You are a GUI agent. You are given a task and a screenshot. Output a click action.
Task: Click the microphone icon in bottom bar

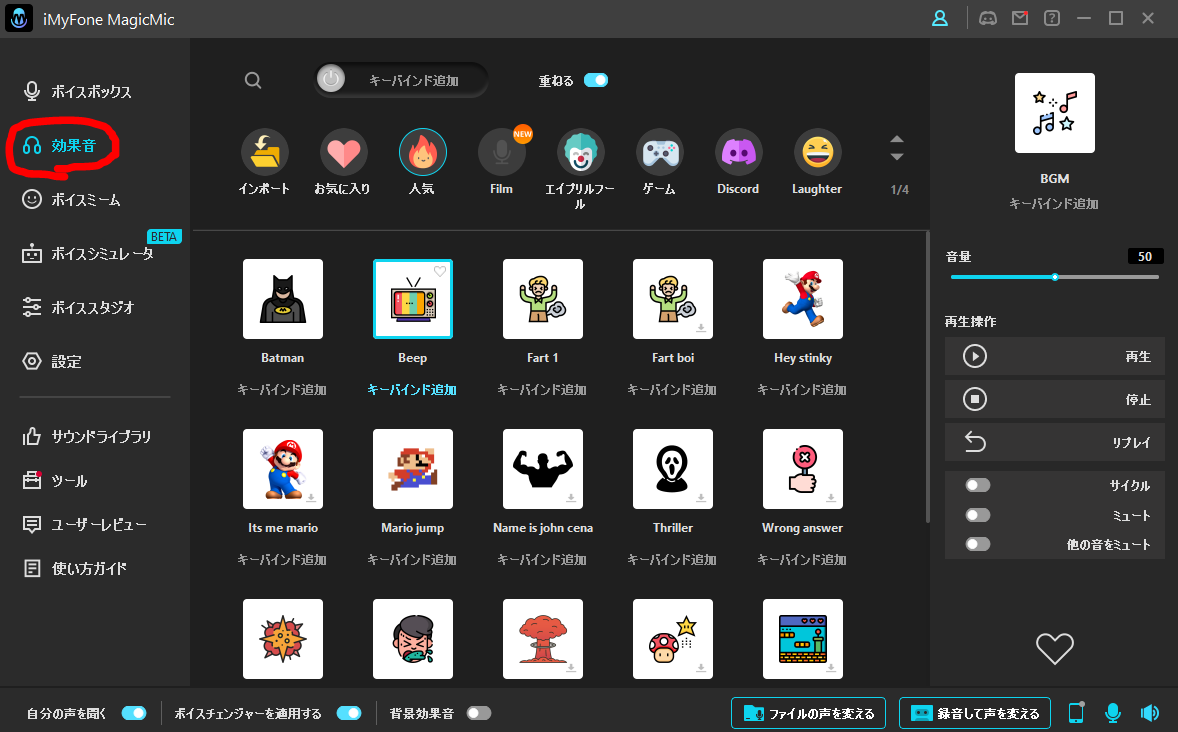pos(1113,713)
